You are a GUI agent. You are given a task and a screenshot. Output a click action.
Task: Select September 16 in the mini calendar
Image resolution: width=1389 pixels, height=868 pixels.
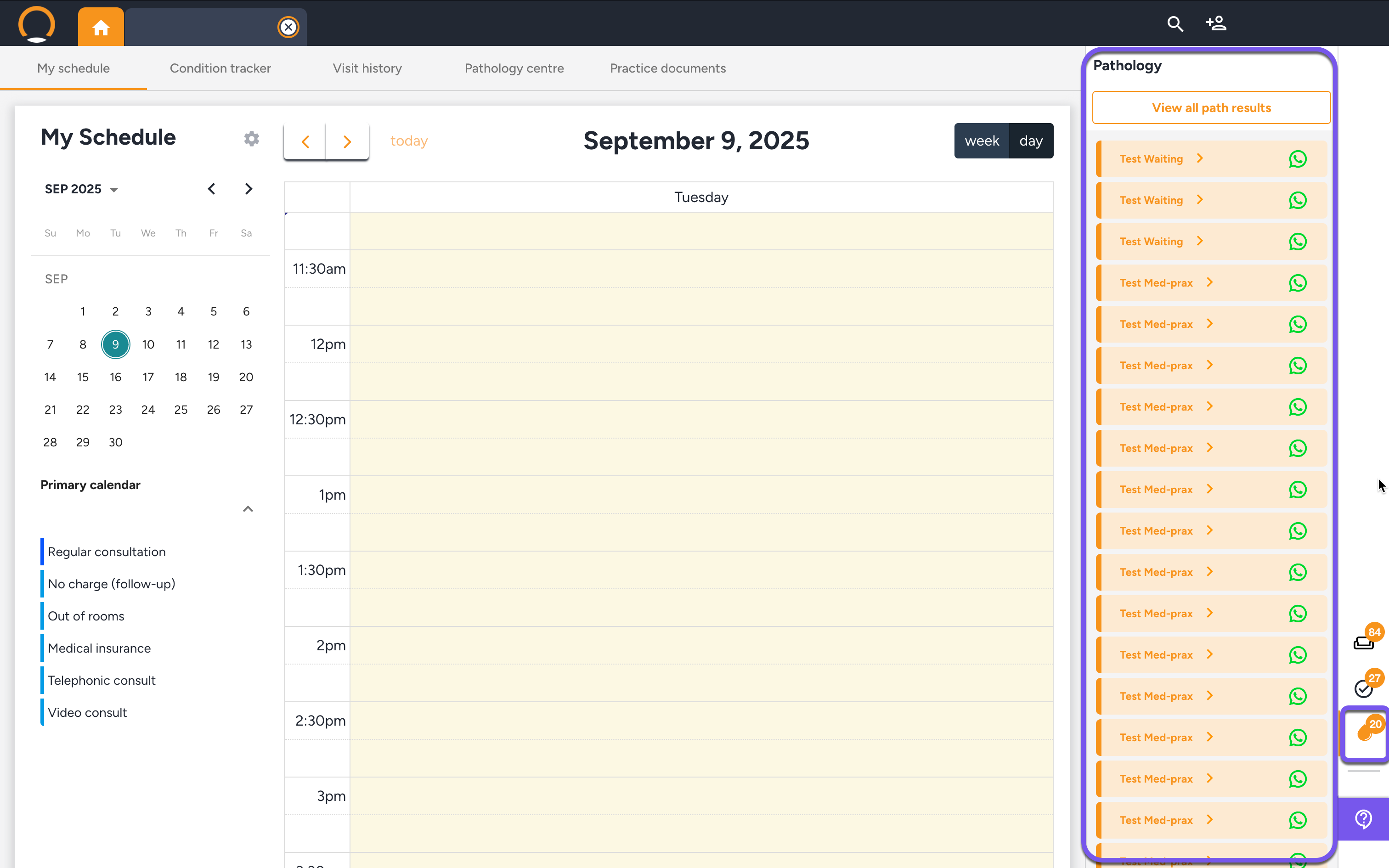pos(115,377)
